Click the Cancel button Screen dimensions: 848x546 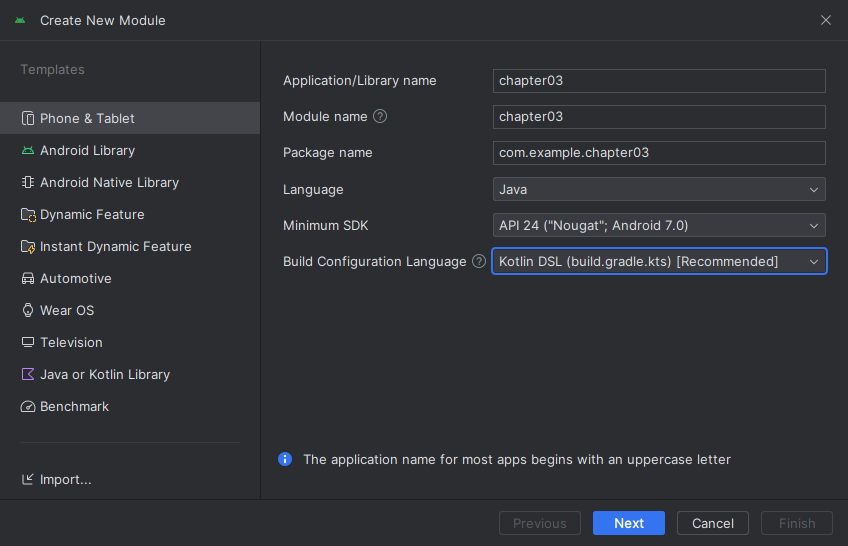click(712, 523)
